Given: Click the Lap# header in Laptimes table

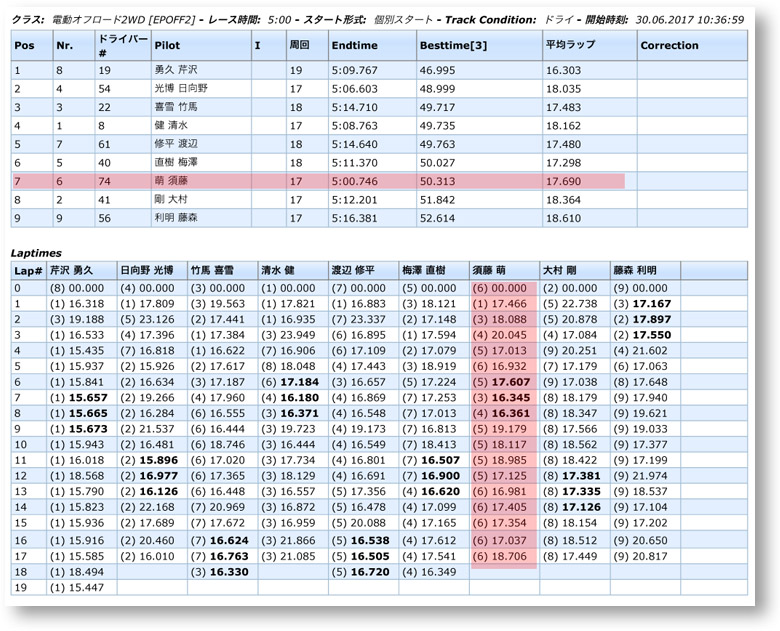Looking at the screenshot, I should (x=27, y=271).
